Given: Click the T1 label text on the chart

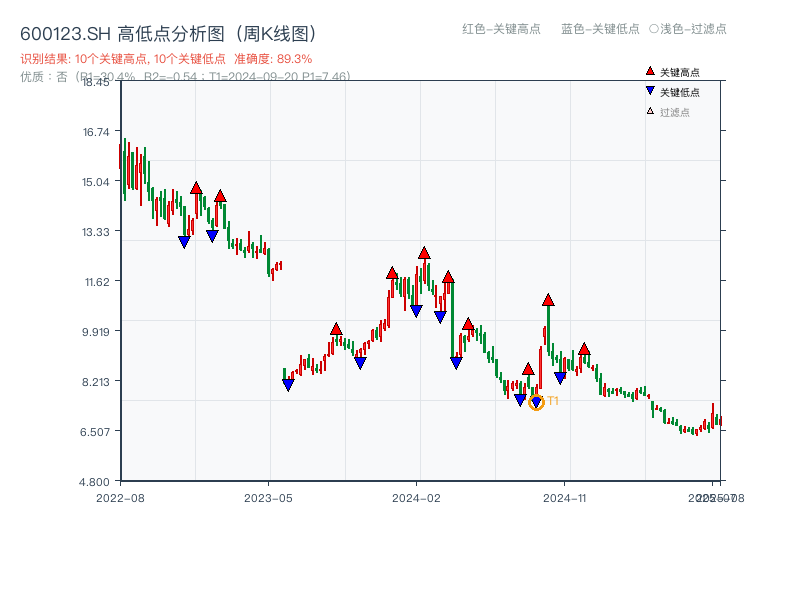Looking at the screenshot, I should pos(551,400).
